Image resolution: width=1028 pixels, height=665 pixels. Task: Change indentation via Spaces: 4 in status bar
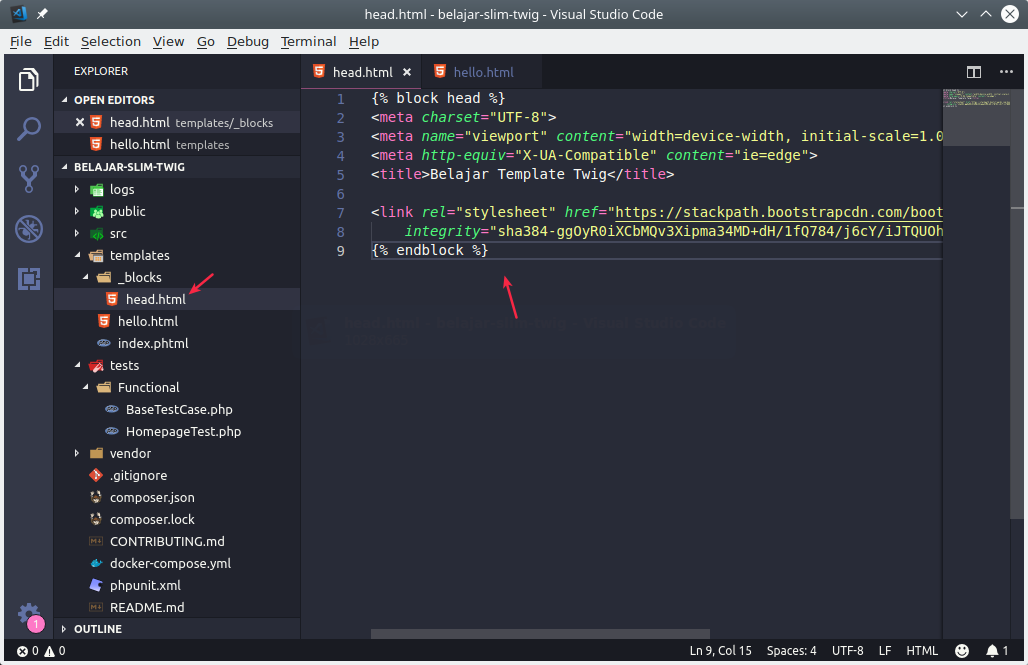point(791,650)
